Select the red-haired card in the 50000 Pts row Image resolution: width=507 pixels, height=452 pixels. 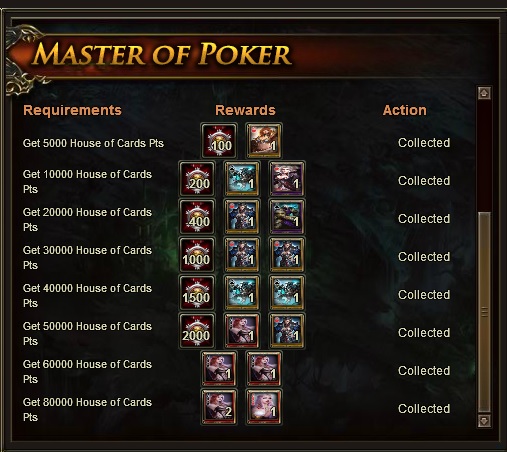[x=242, y=330]
